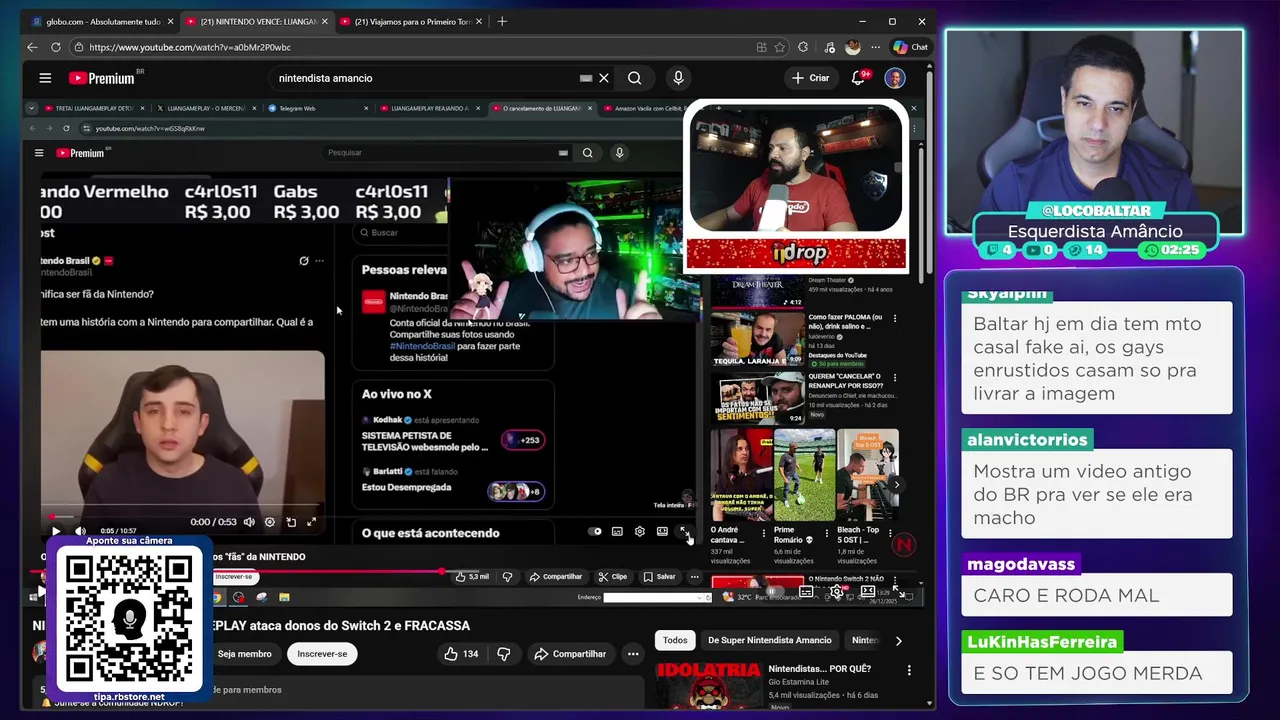This screenshot has height=720, width=1280.
Task: Open on-screen keyboard in outer search box
Action: click(x=586, y=78)
